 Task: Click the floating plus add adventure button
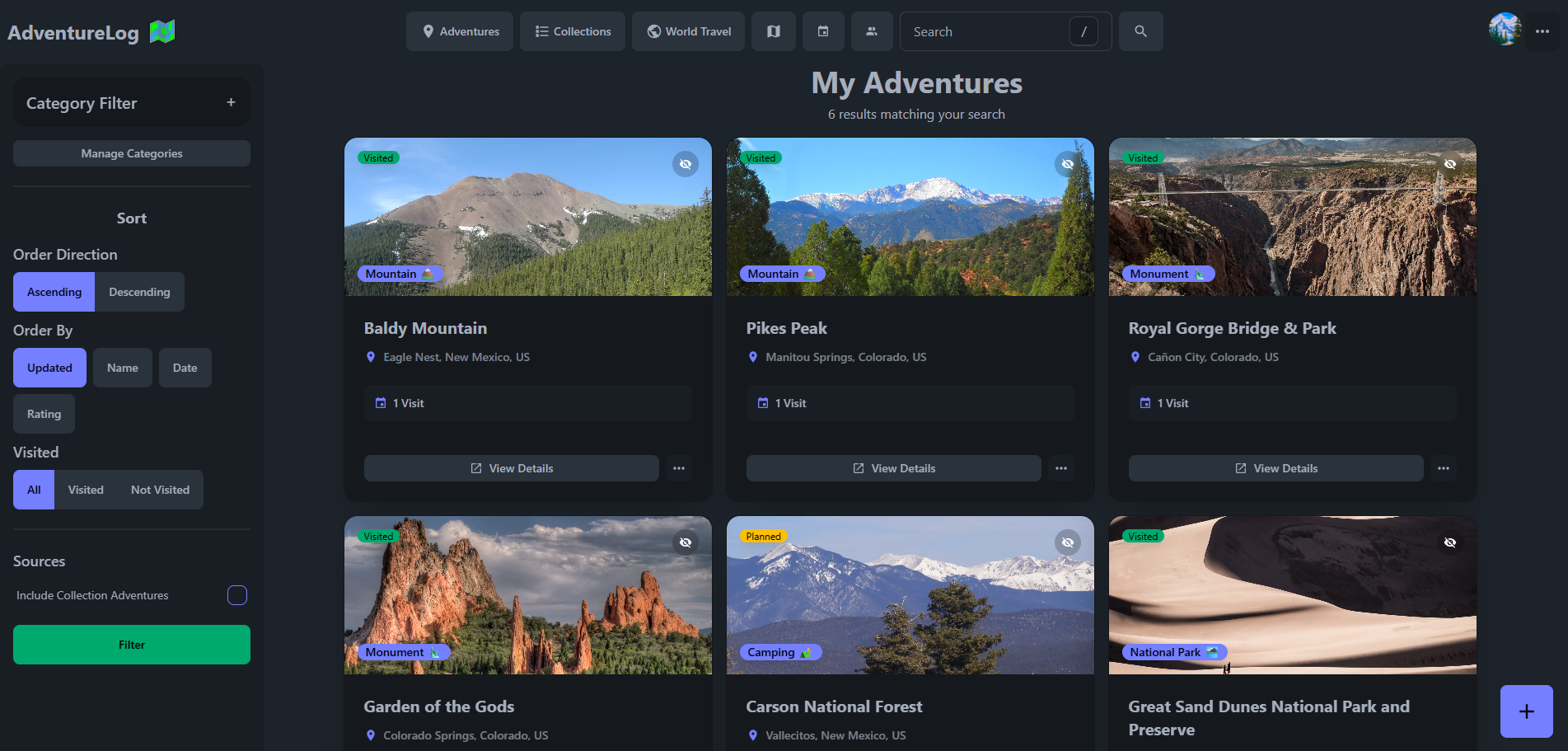[1526, 711]
